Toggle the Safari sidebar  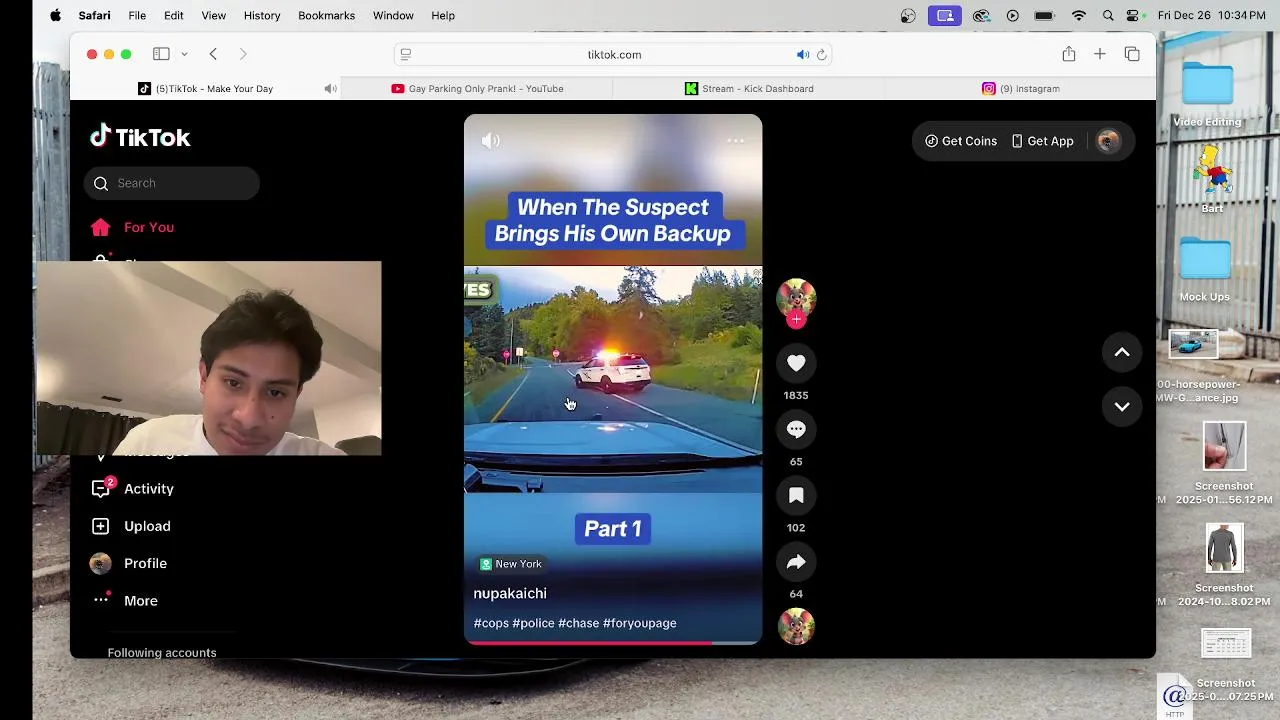pyautogui.click(x=161, y=54)
